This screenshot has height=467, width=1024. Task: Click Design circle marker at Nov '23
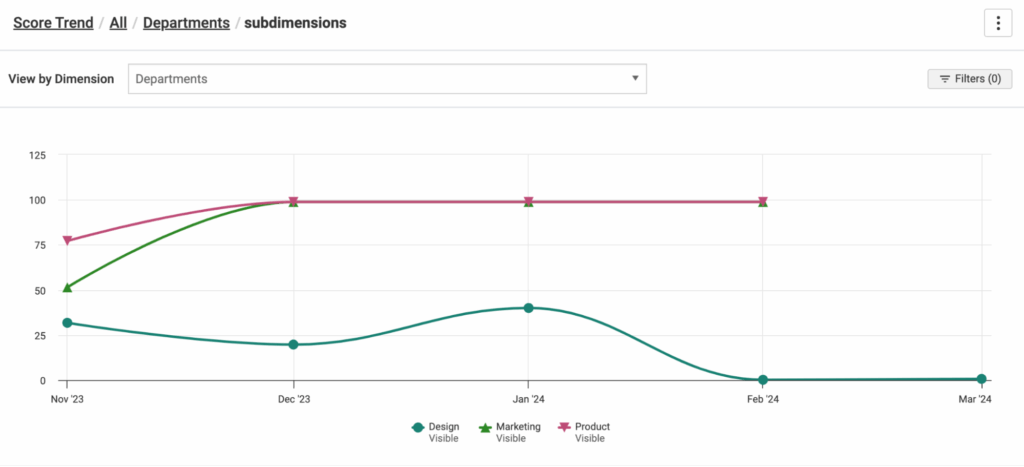(x=67, y=323)
